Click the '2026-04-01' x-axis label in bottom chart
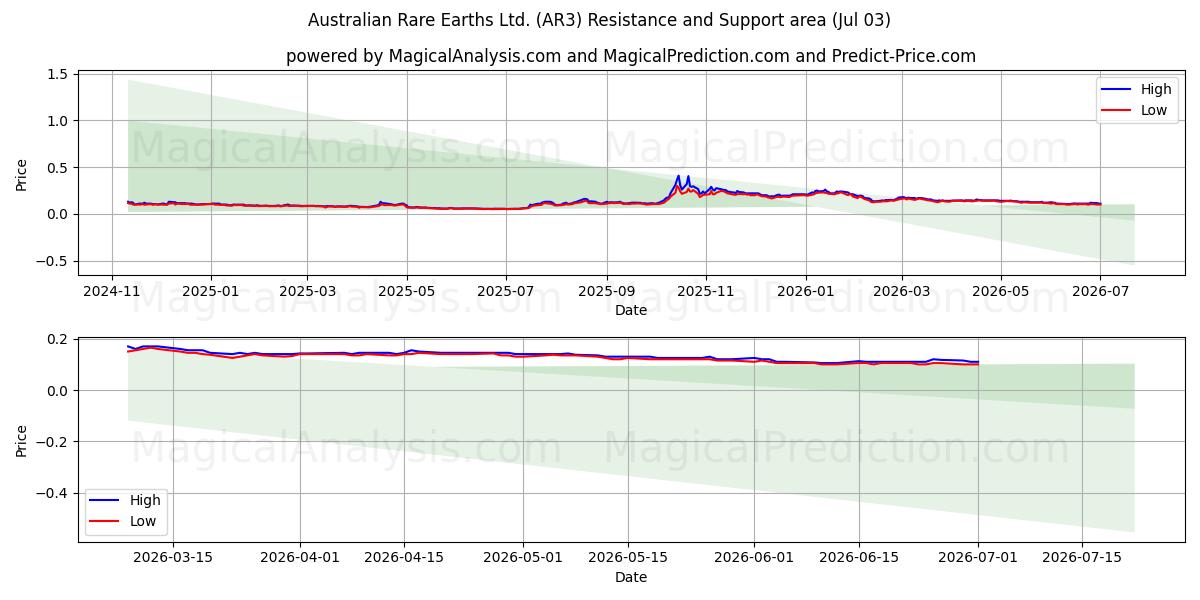This screenshot has height=600, width=1200. pos(300,559)
